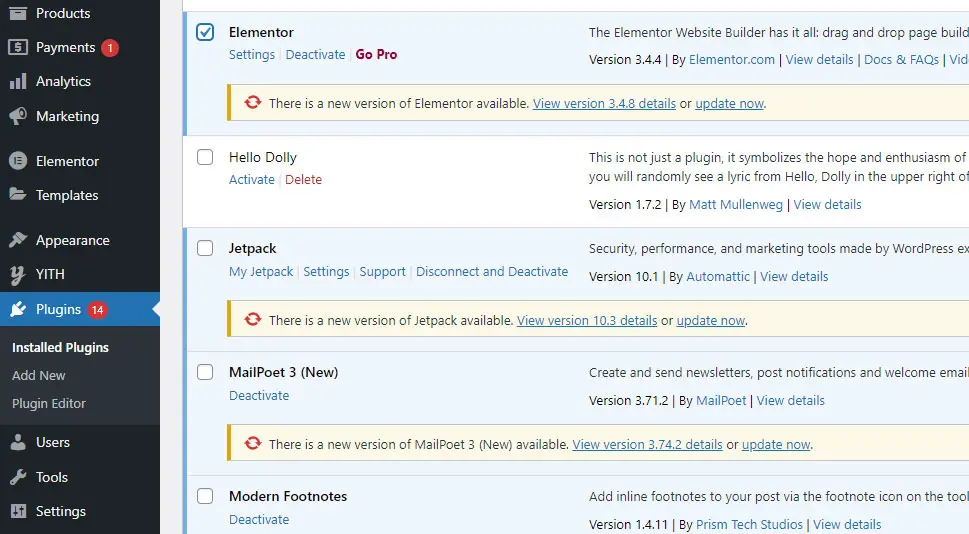Click the Plugins plug icon

[18, 308]
